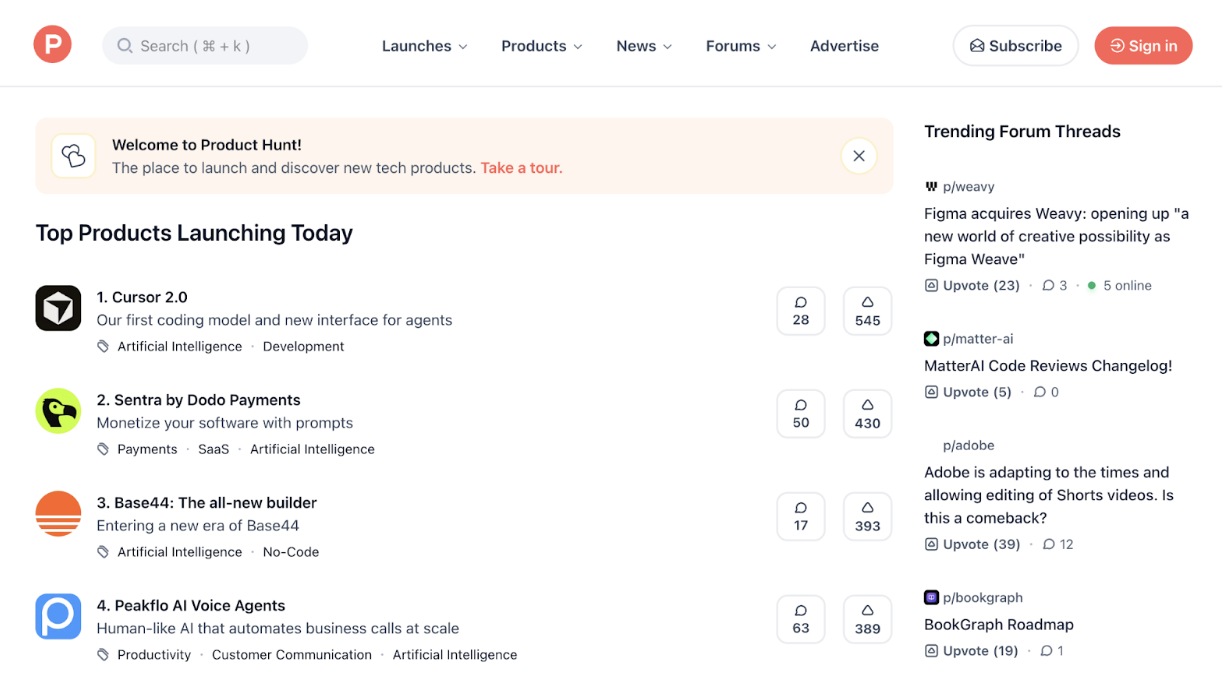The image size is (1222, 696).
Task: Open the Peakflo AI Voice Agents icon
Action: pos(58,617)
